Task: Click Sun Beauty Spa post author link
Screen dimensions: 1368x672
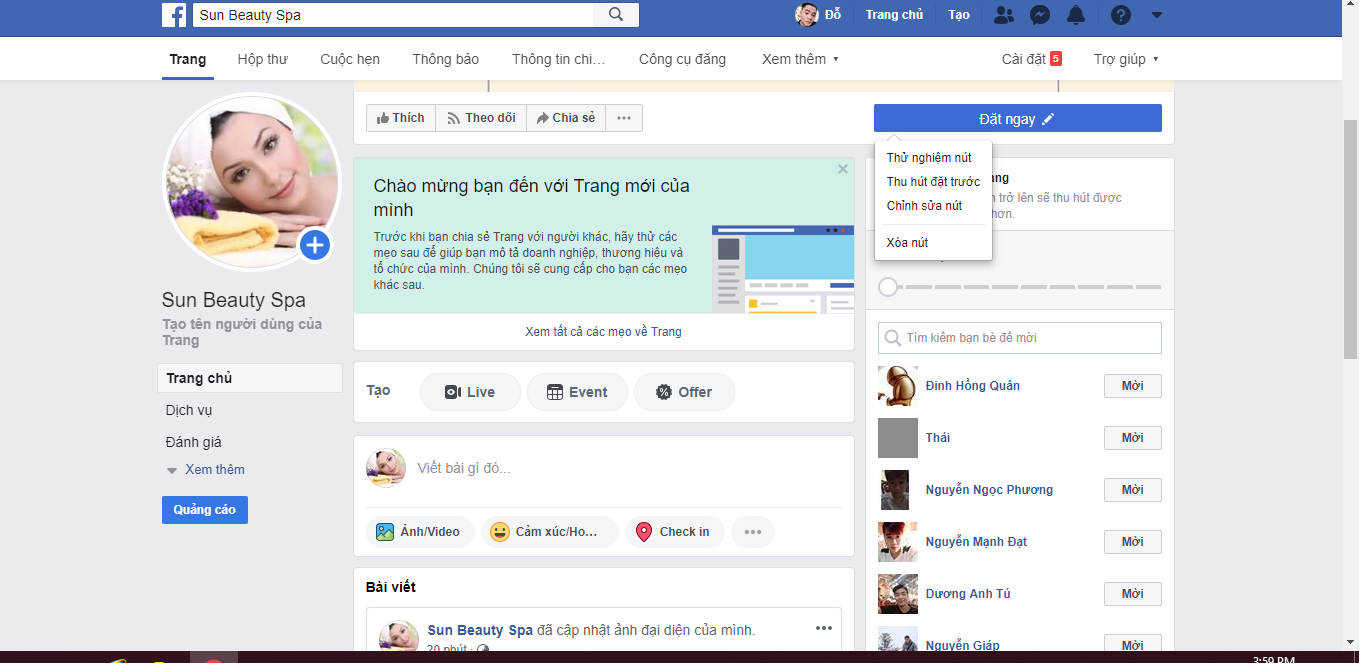Action: pyautogui.click(x=480, y=630)
